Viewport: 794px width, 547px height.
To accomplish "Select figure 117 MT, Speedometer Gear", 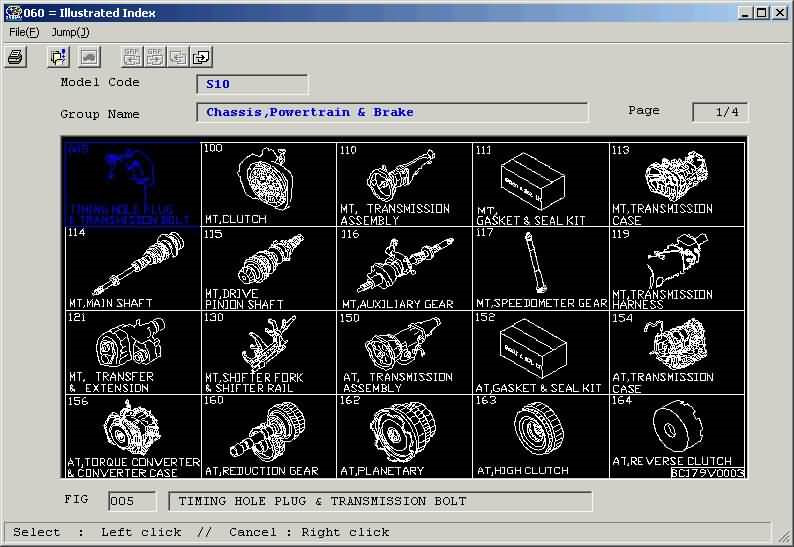I will pos(541,268).
